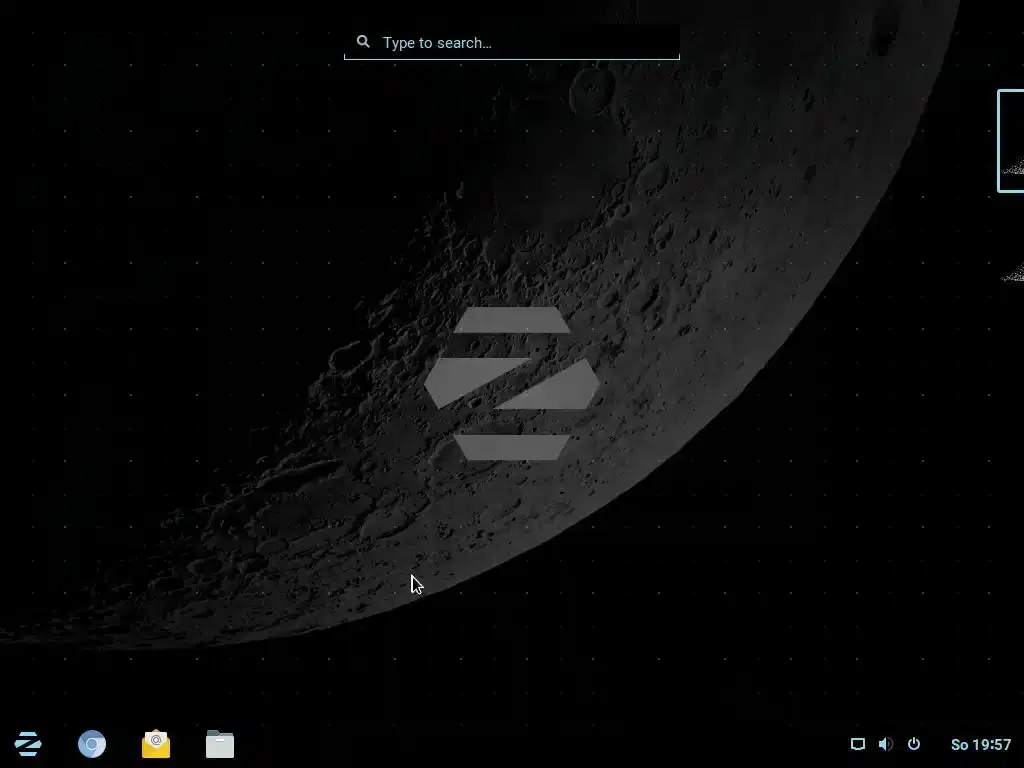The image size is (1024, 768).
Task: Focus the Type to search field
Action: (512, 42)
